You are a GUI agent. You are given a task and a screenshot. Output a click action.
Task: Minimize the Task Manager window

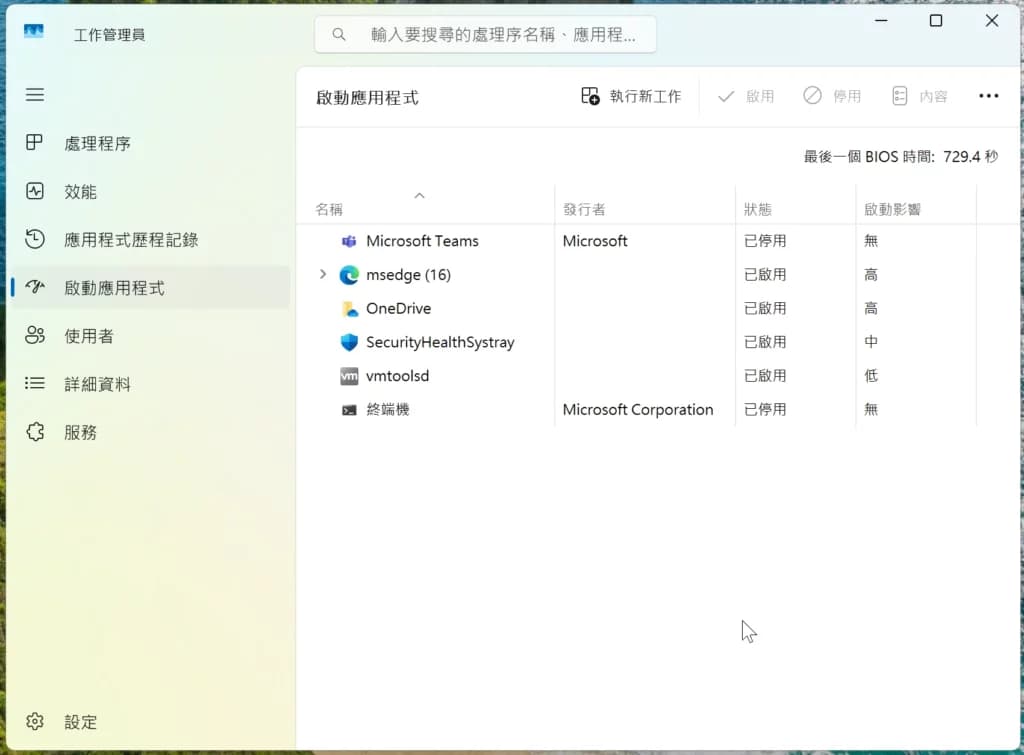(881, 20)
